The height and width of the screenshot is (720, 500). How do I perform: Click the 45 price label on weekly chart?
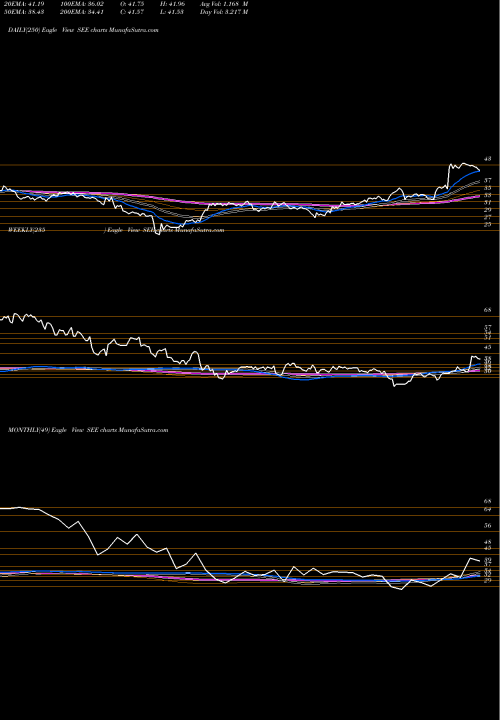click(x=488, y=347)
